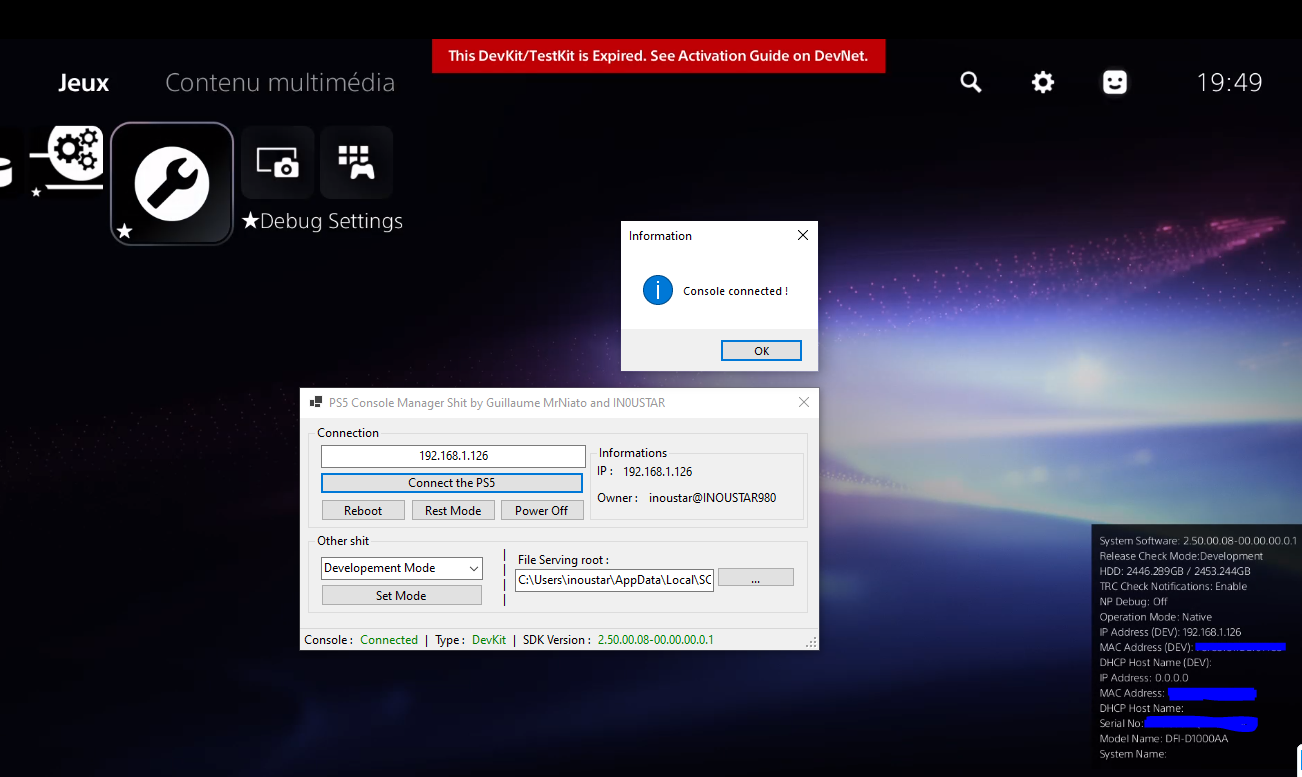The width and height of the screenshot is (1302, 777).
Task: Click the 19:49 clock
Action: tap(1229, 82)
